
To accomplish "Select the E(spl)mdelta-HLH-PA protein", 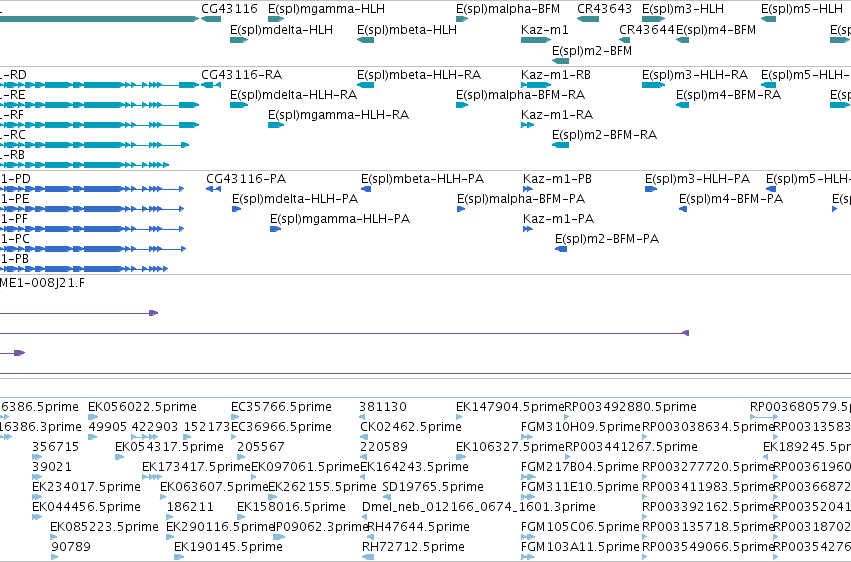I will click(x=237, y=209).
